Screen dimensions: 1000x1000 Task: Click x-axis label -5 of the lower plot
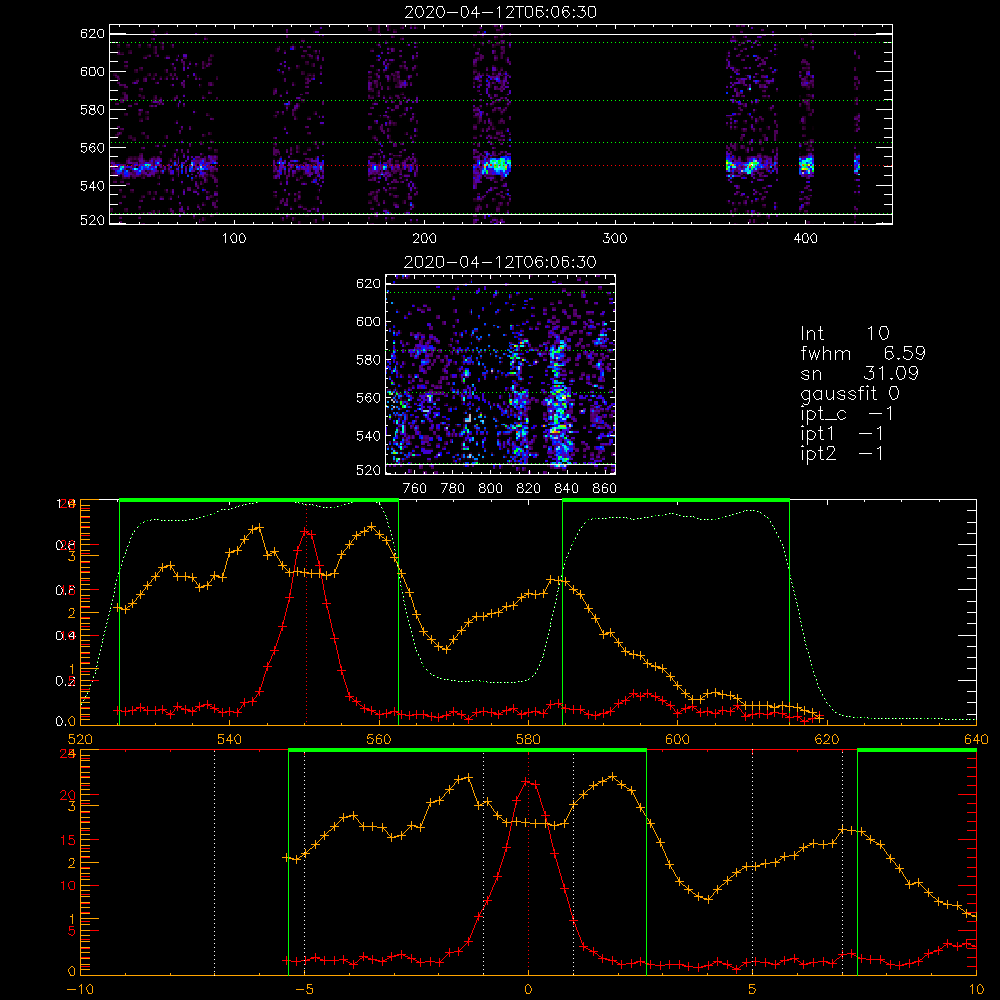[304, 990]
